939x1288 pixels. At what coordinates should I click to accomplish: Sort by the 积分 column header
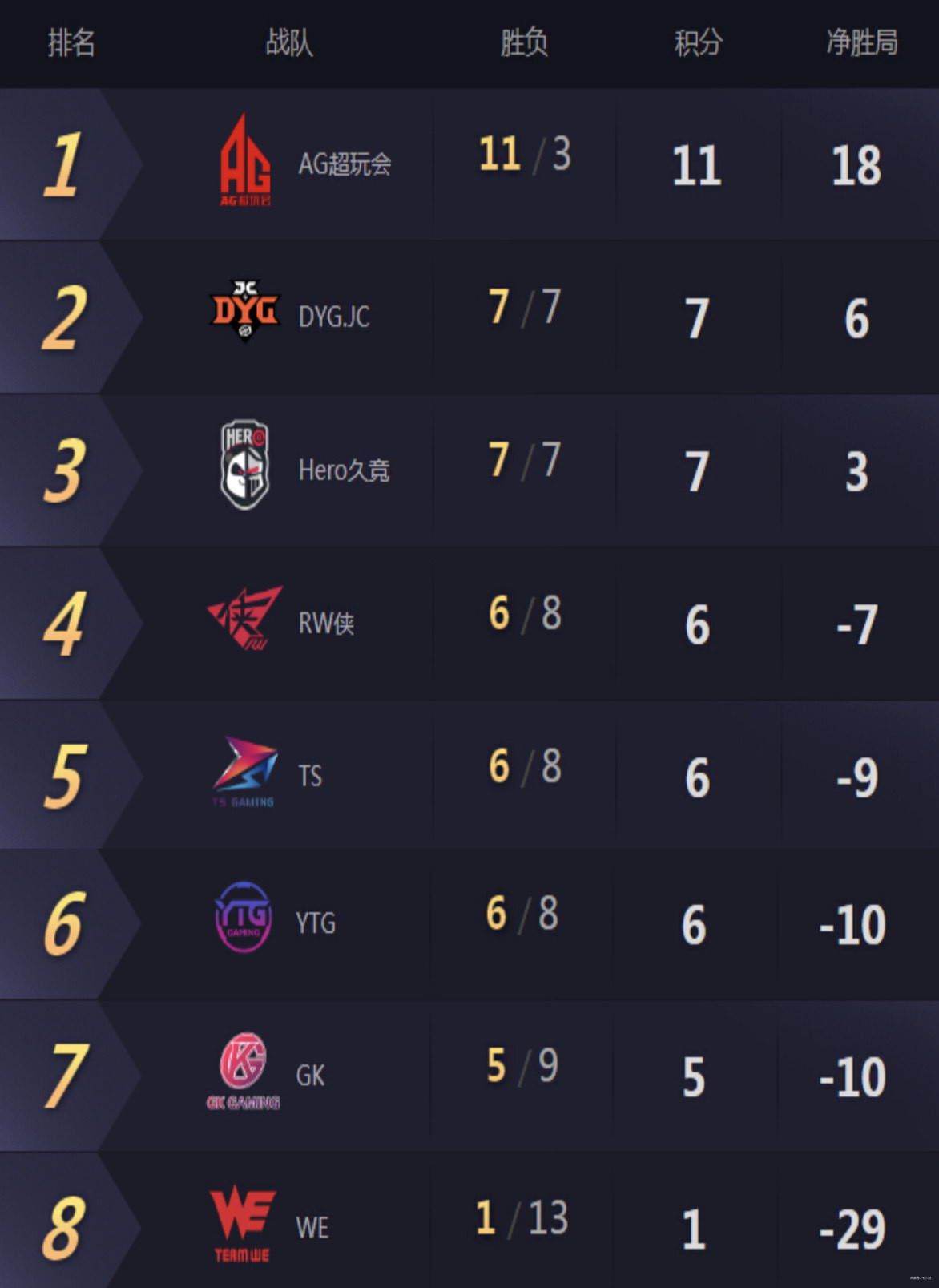pyautogui.click(x=698, y=42)
